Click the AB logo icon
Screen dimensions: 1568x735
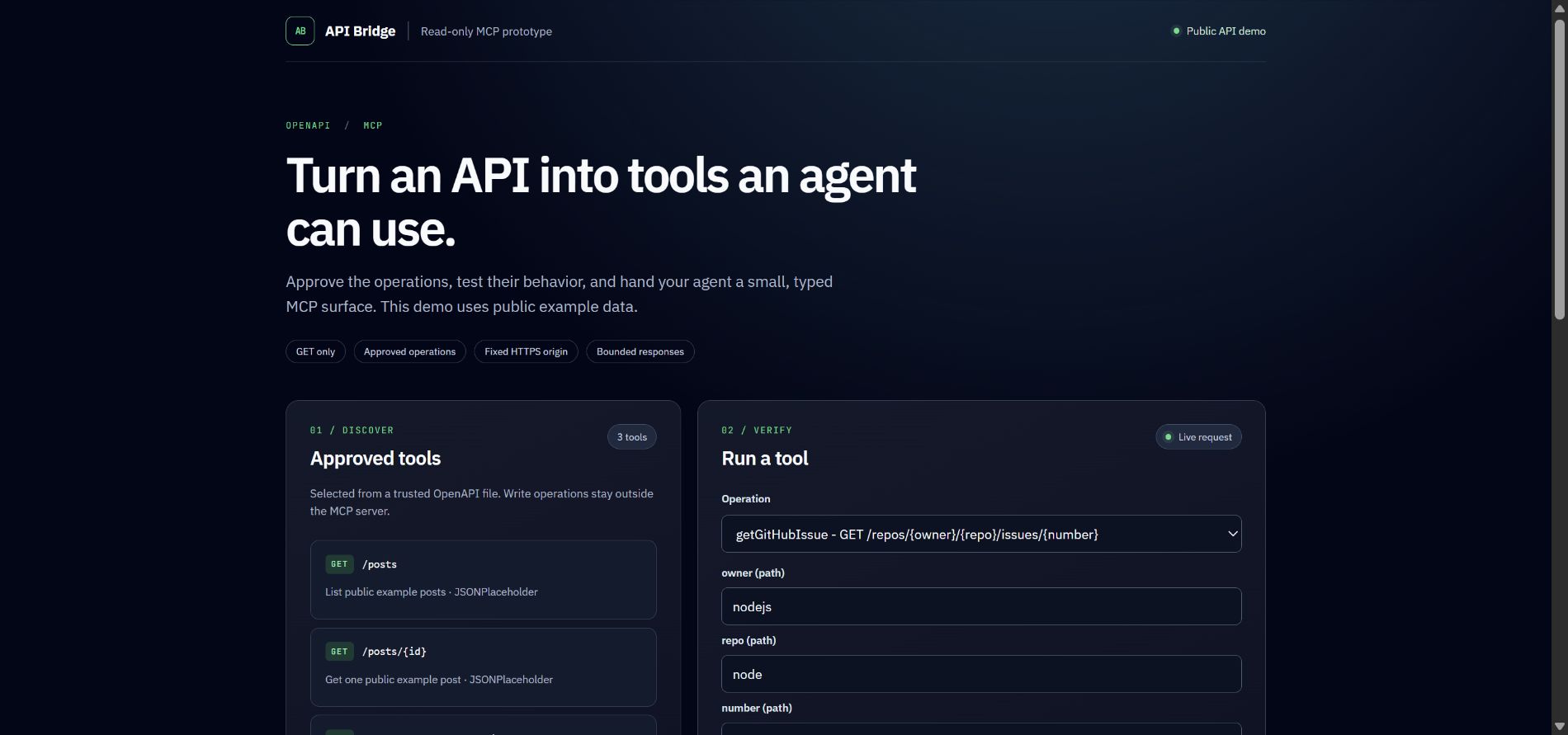click(300, 31)
